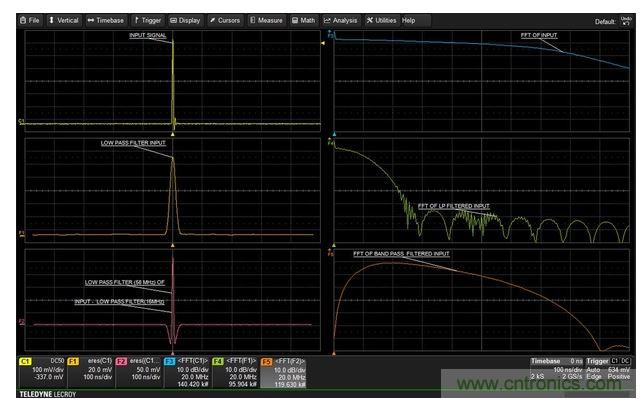Open the C1 channel descriptor box

point(42,372)
